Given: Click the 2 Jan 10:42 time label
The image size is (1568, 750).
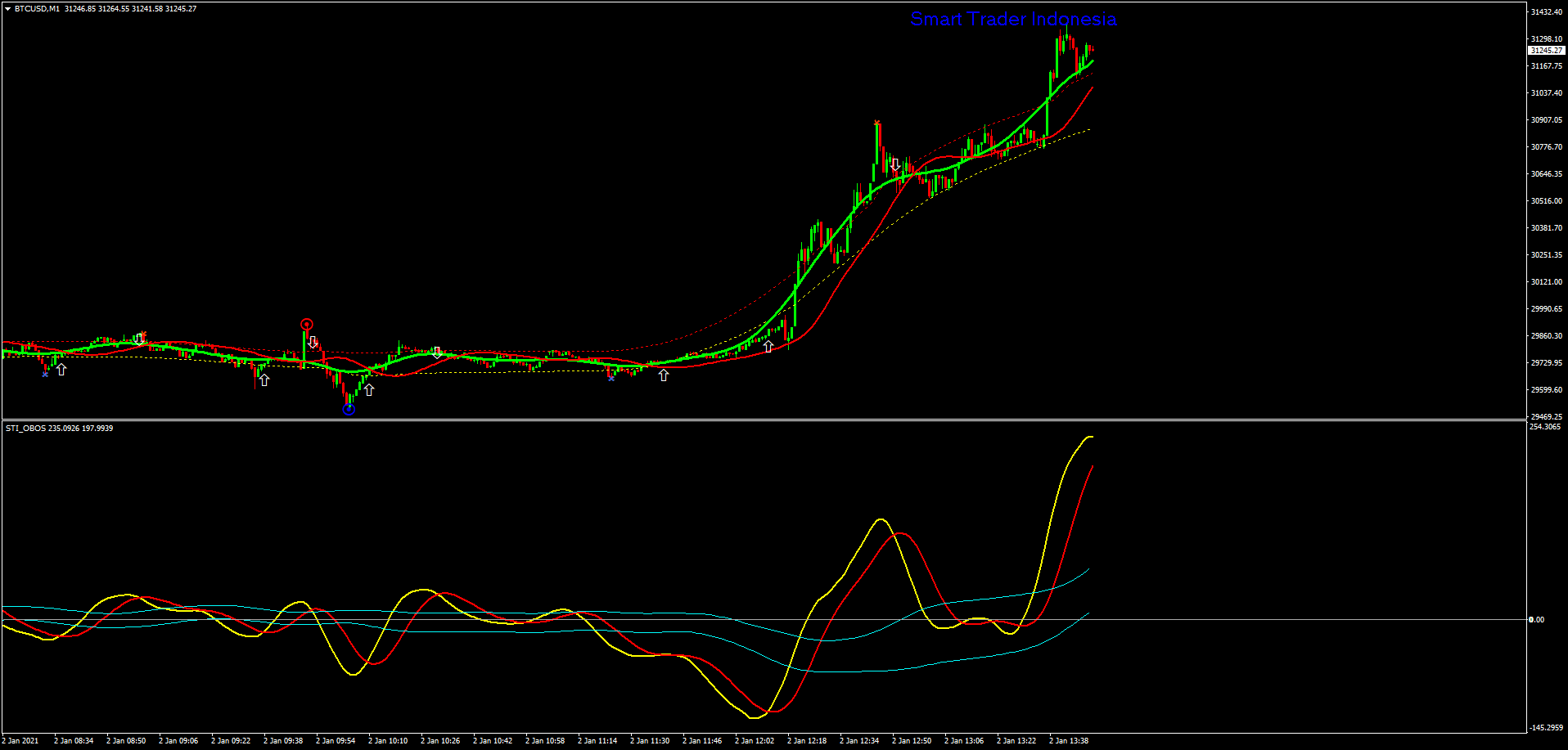Looking at the screenshot, I should tap(493, 741).
